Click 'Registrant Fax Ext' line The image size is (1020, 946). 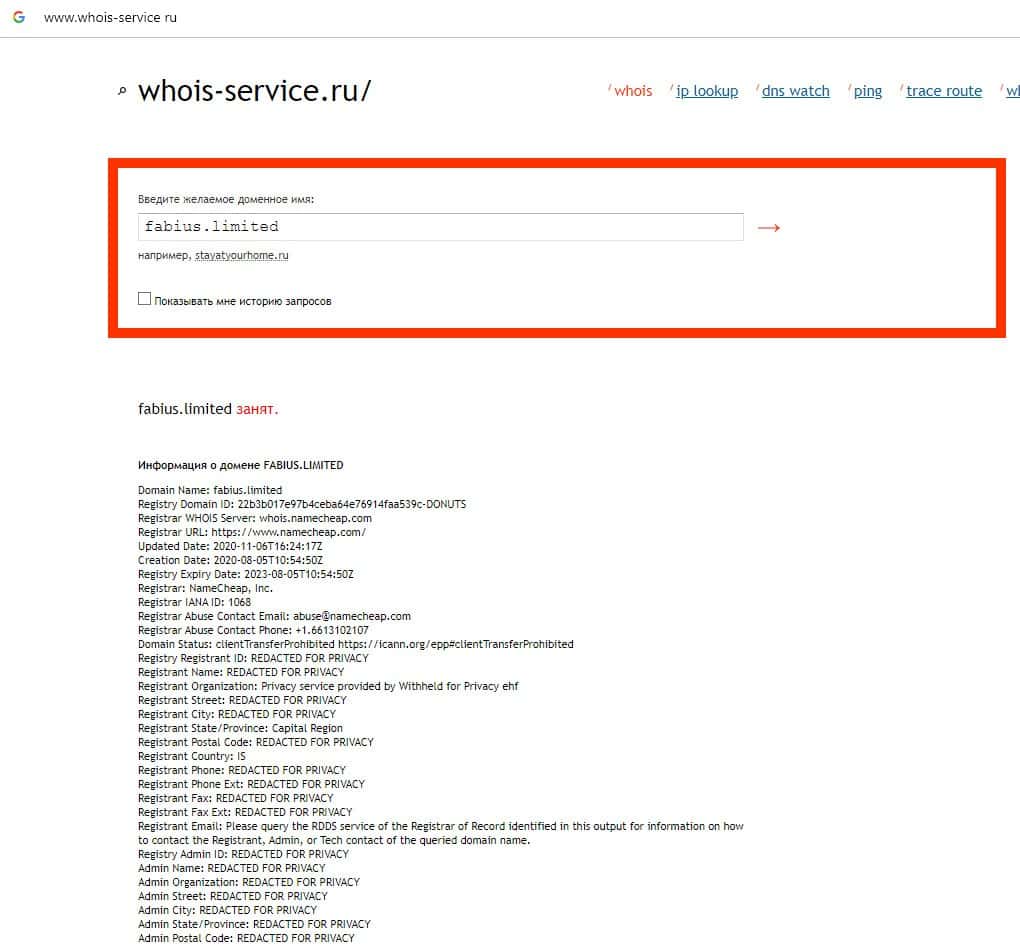(x=245, y=812)
